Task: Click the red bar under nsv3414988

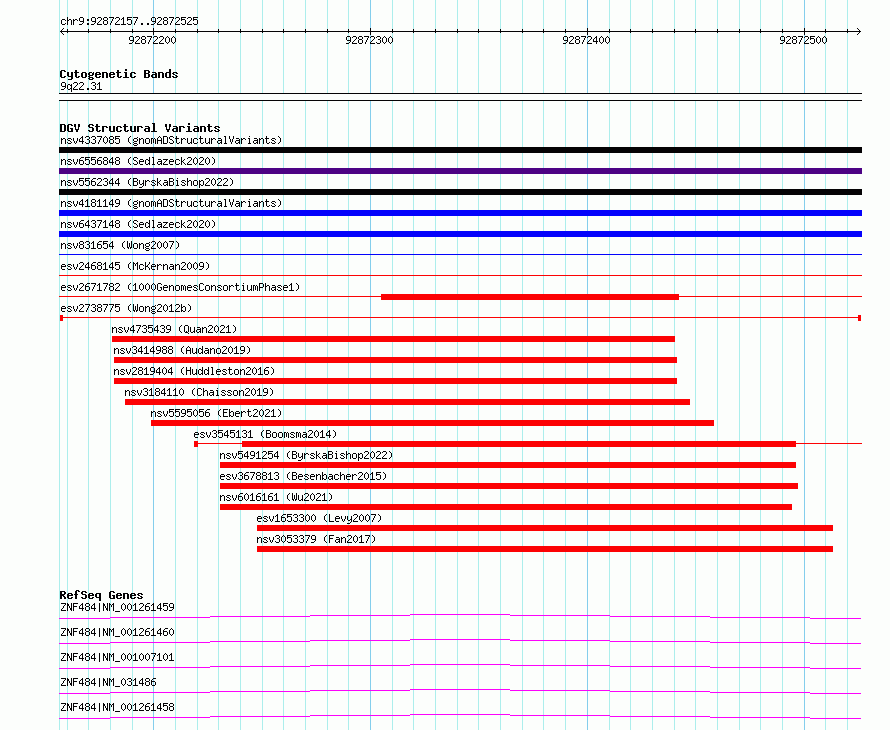Action: point(396,360)
